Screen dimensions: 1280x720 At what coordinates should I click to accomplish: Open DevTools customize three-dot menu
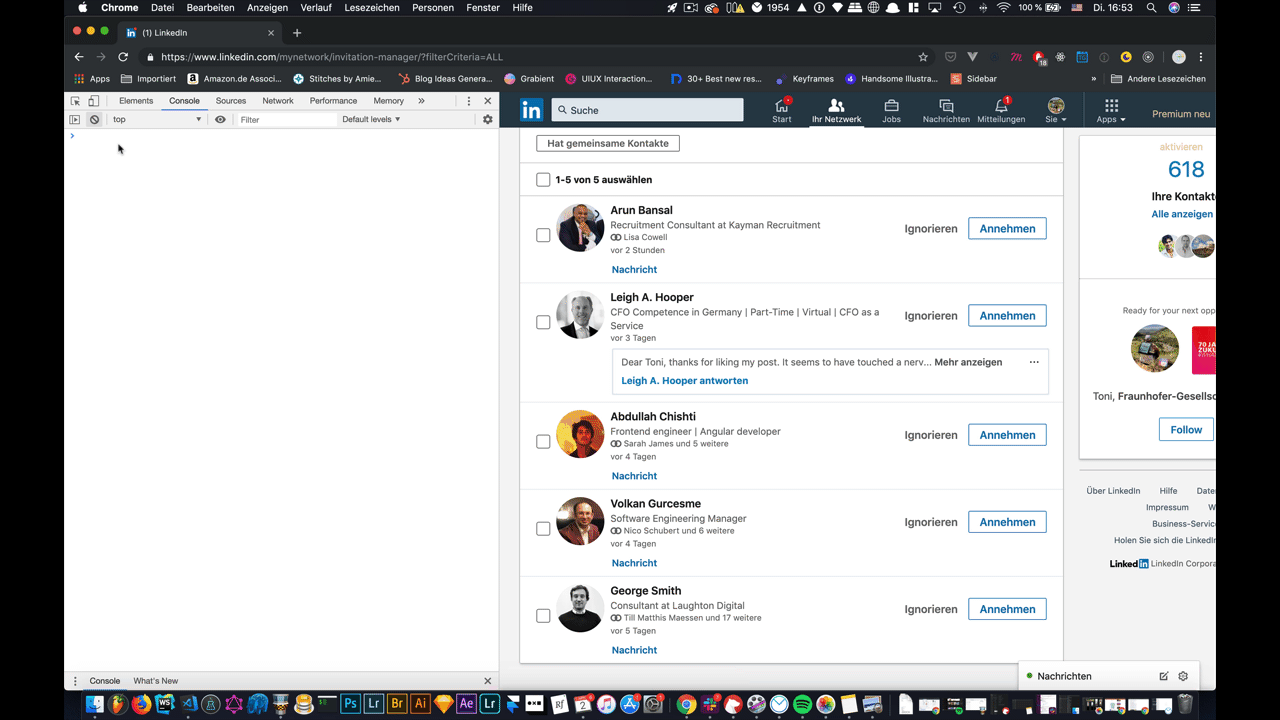pyautogui.click(x=469, y=101)
